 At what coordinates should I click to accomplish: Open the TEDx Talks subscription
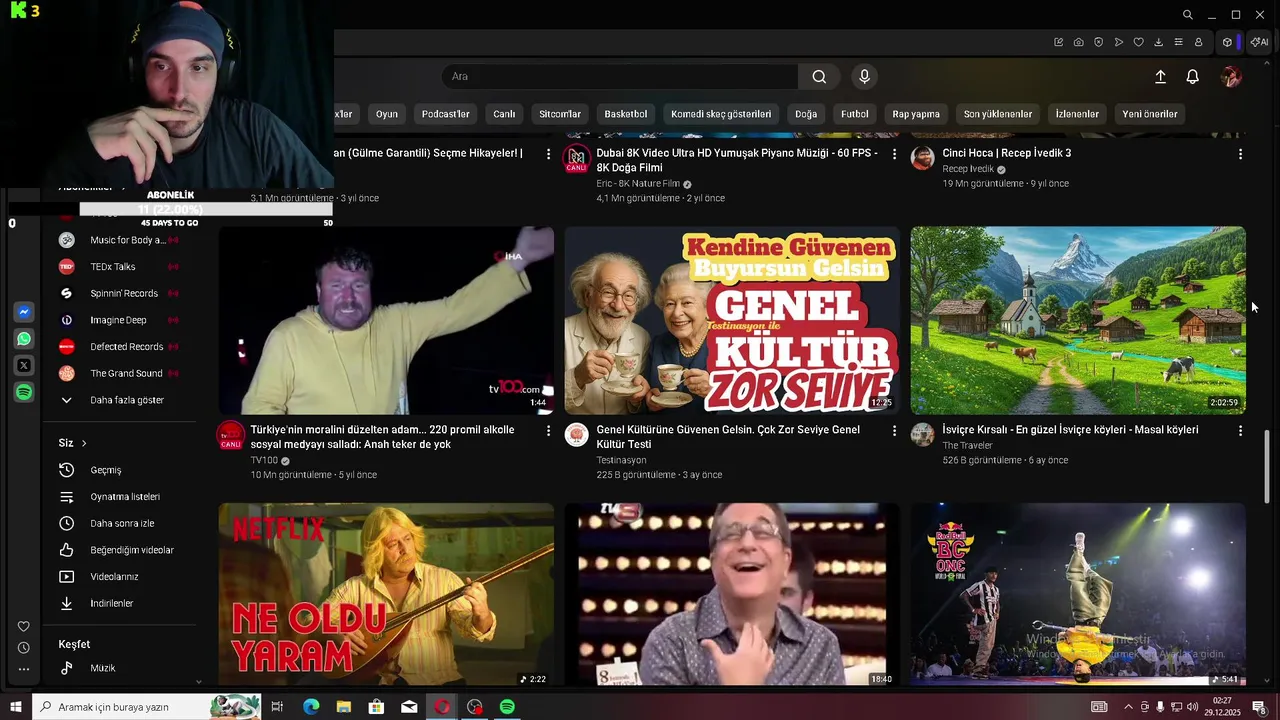tap(112, 267)
